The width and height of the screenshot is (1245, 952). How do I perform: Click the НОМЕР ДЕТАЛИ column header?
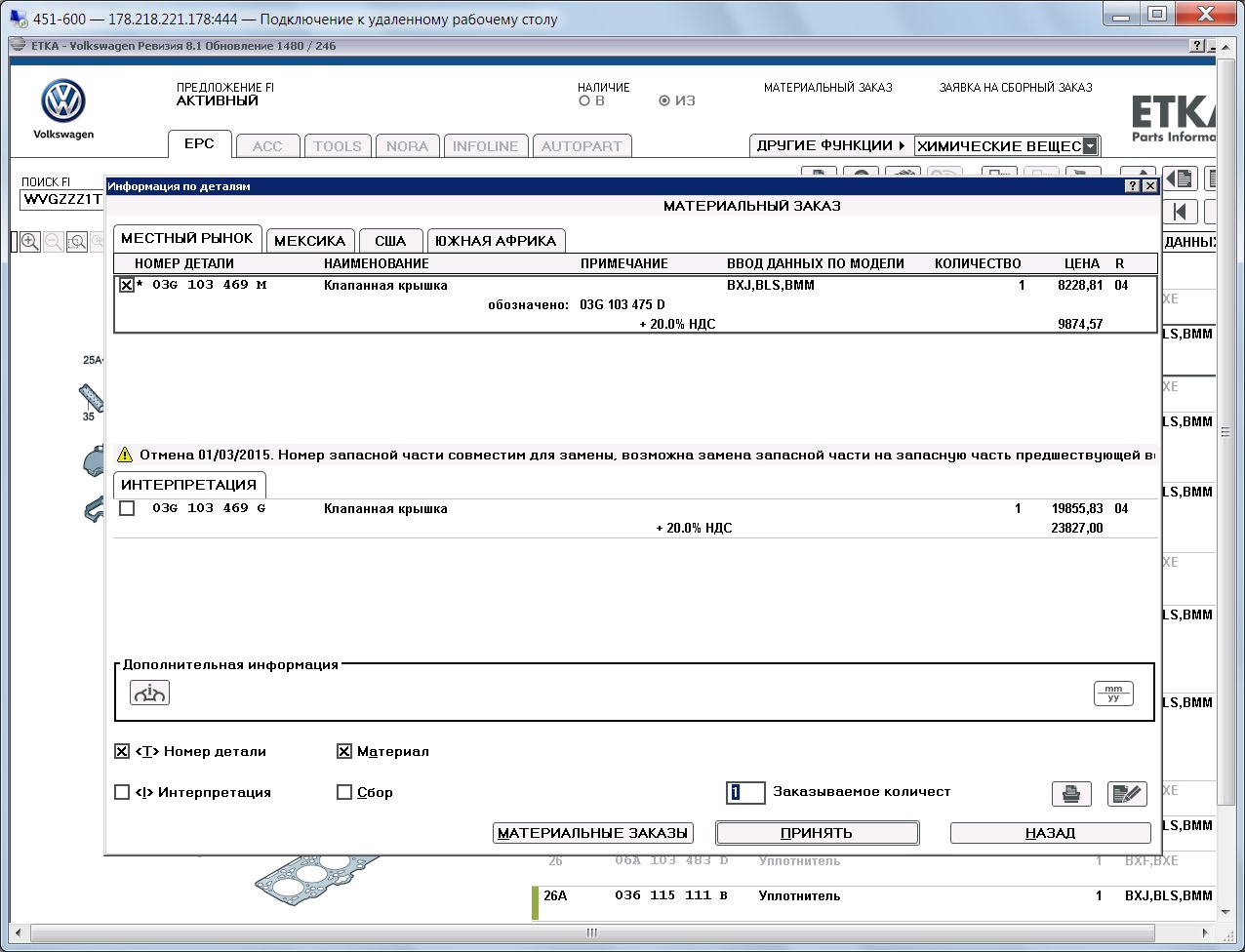(184, 263)
